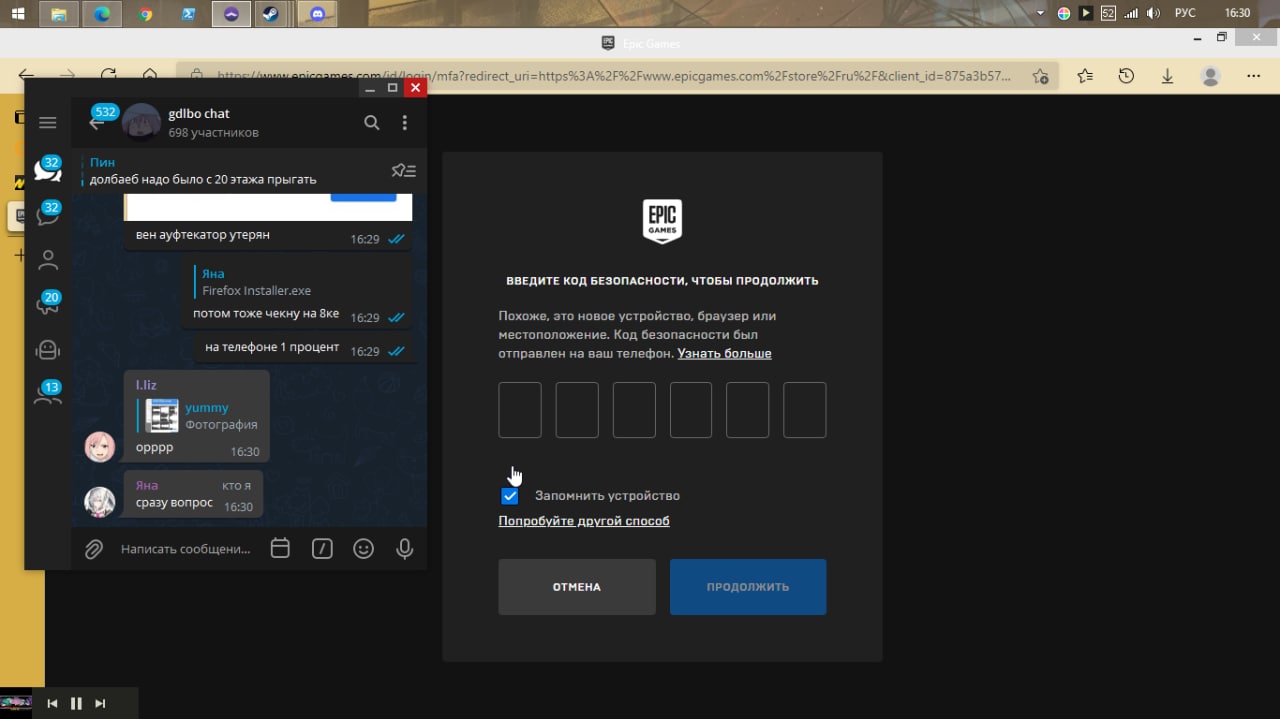Open the yummy Фотография reply preview
This screenshot has width=1280, height=719.
tap(197, 416)
